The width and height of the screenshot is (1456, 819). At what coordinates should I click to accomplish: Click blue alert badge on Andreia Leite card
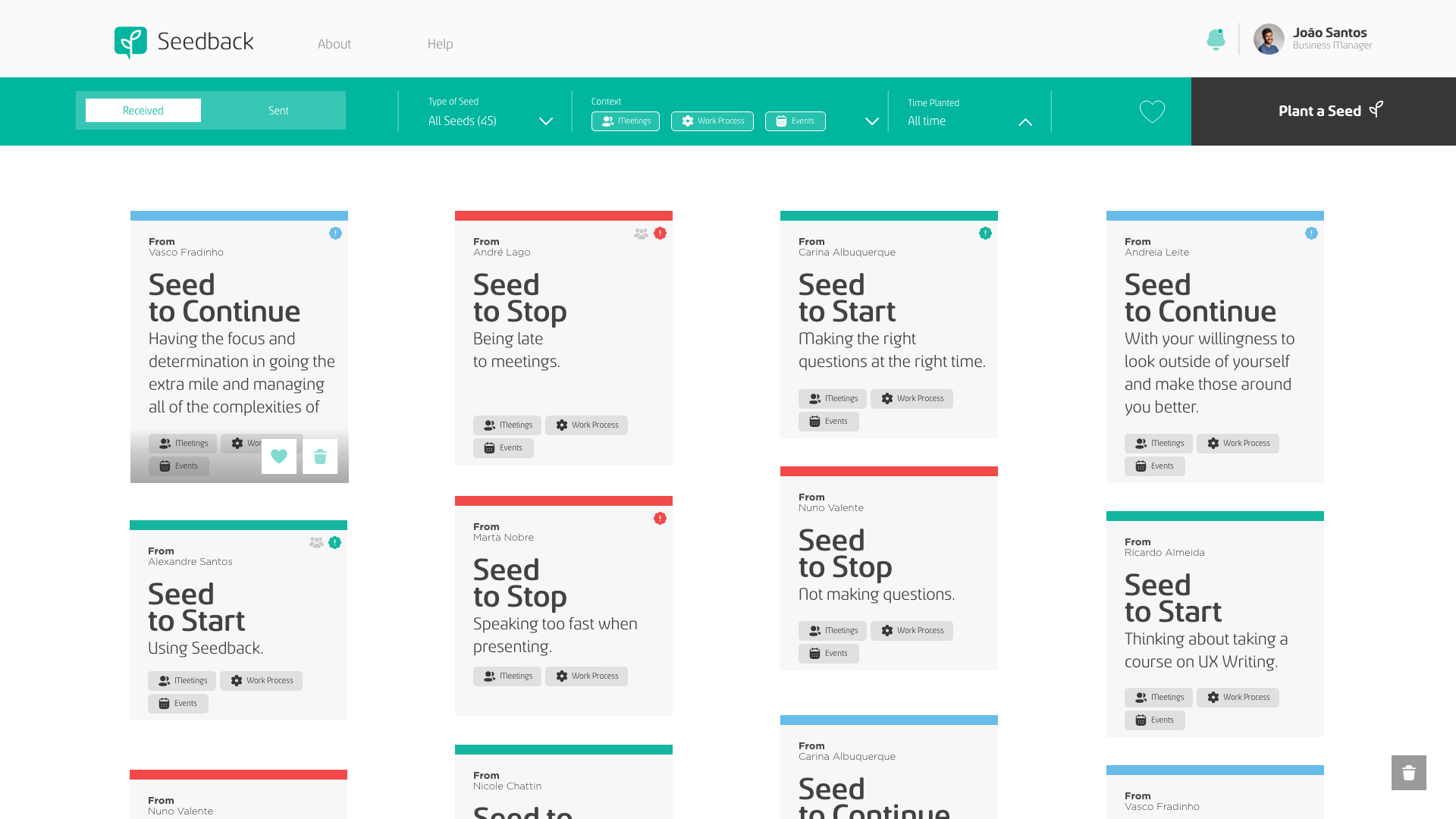point(1311,234)
